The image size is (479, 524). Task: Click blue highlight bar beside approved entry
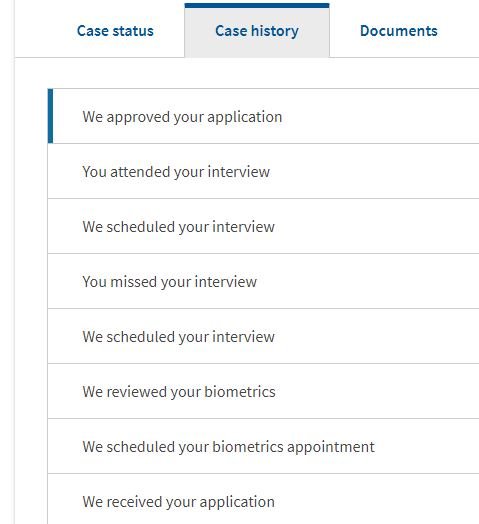(50, 116)
